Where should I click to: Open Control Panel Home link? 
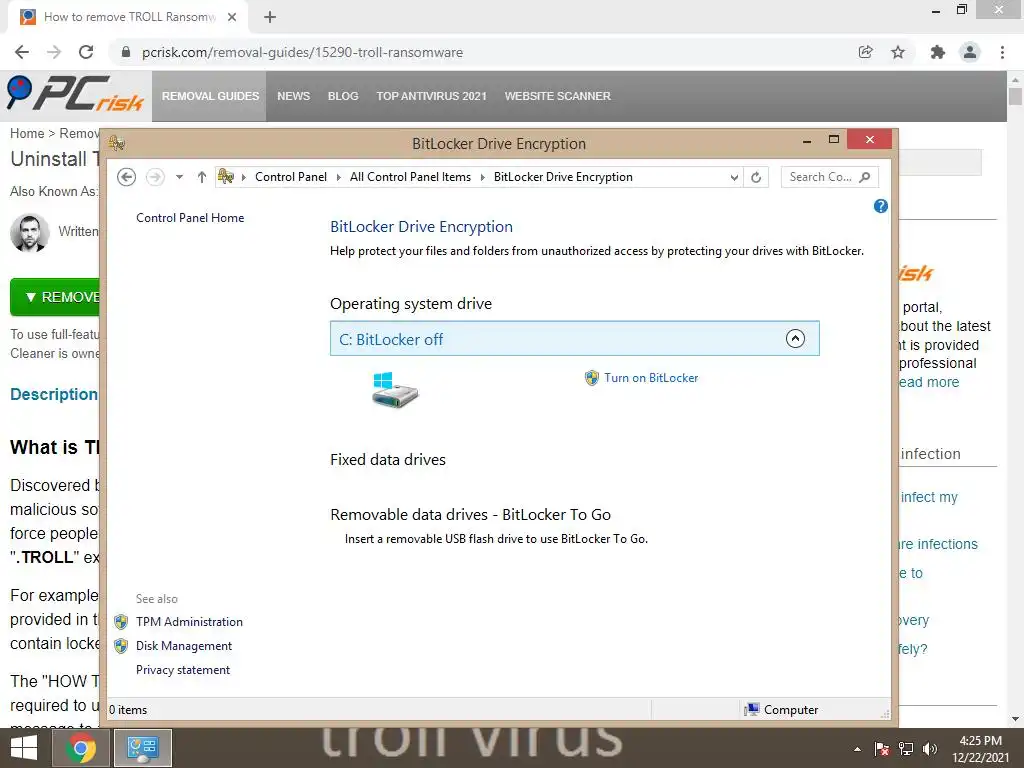tap(190, 218)
